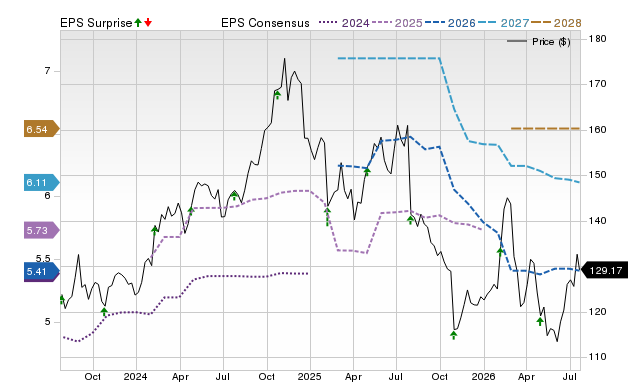Click the 2026 label on the time axis
Screen dimensions: 640x382
tap(483, 376)
